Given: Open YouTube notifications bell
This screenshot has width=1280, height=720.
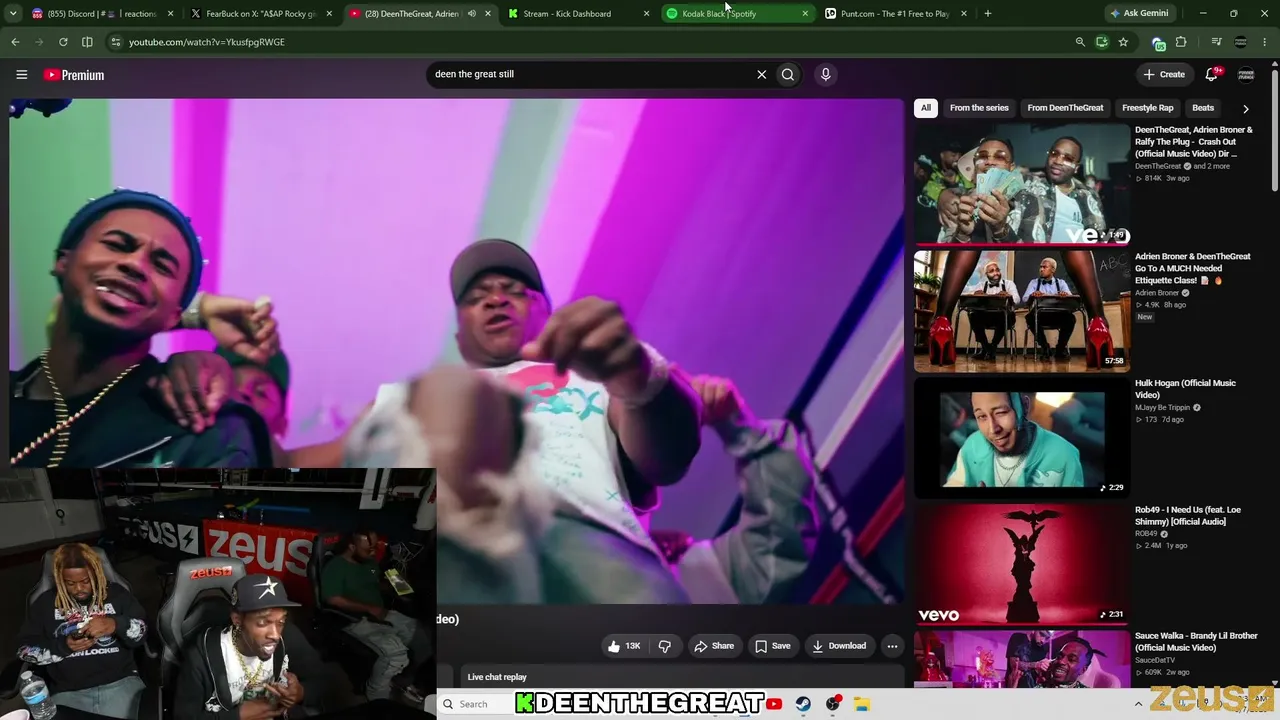Looking at the screenshot, I should tap(1212, 74).
